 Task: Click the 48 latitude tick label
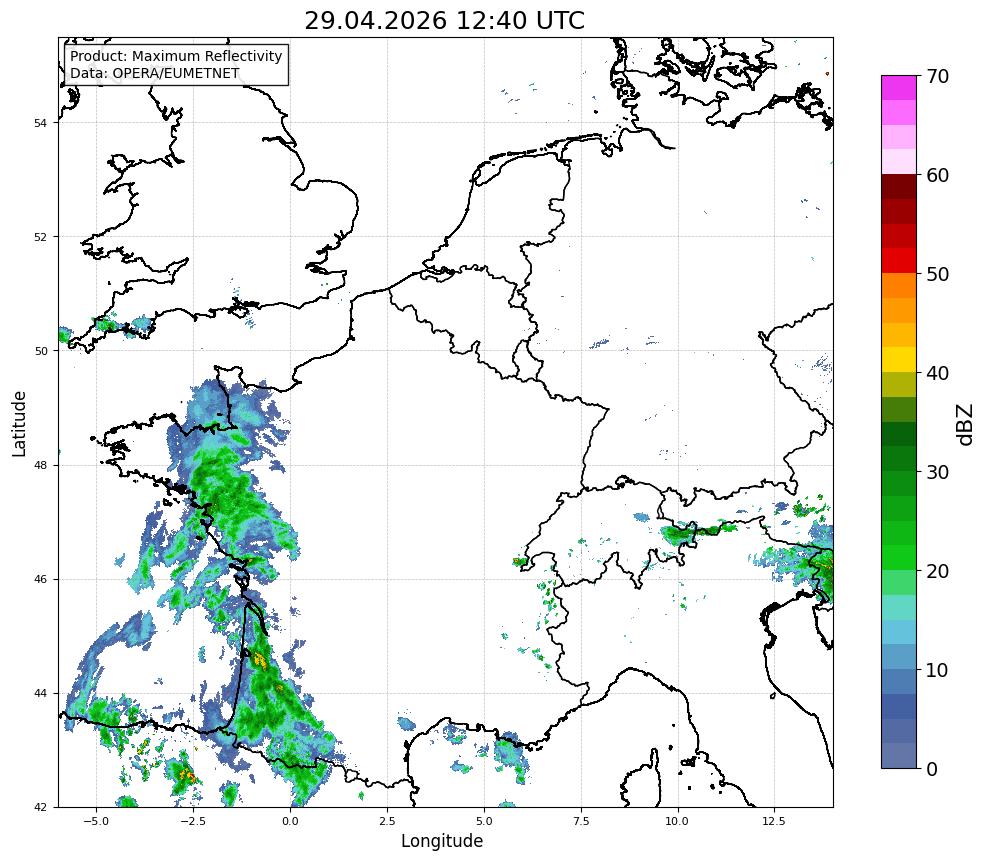coord(40,465)
